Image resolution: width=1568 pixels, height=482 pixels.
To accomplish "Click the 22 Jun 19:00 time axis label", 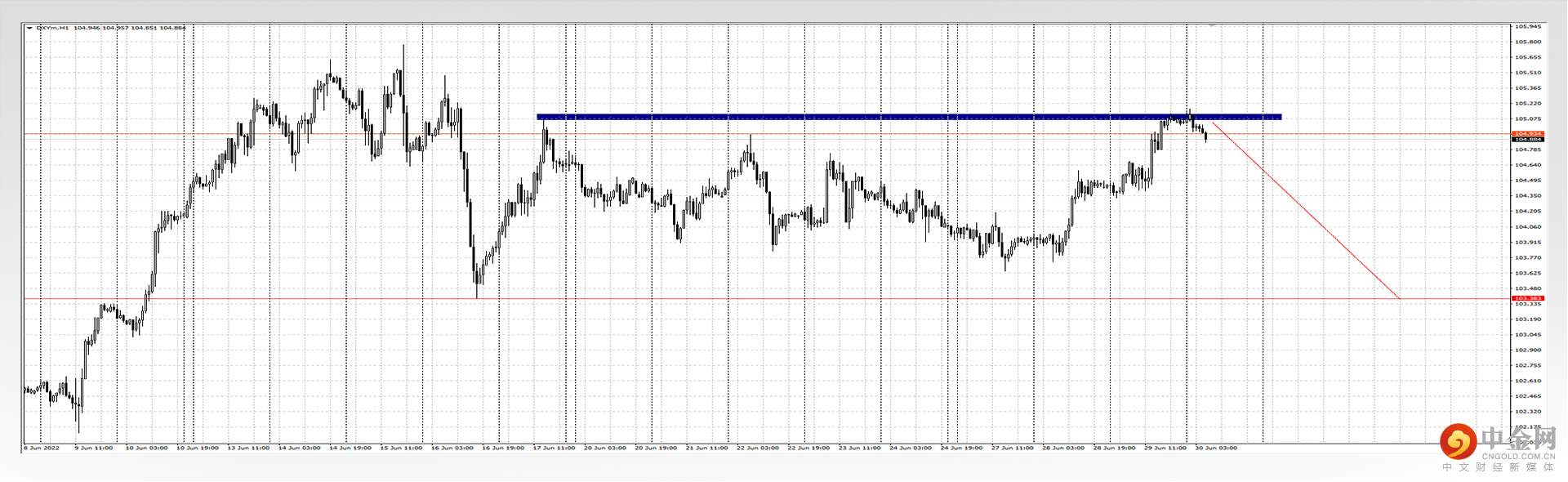I will point(808,448).
